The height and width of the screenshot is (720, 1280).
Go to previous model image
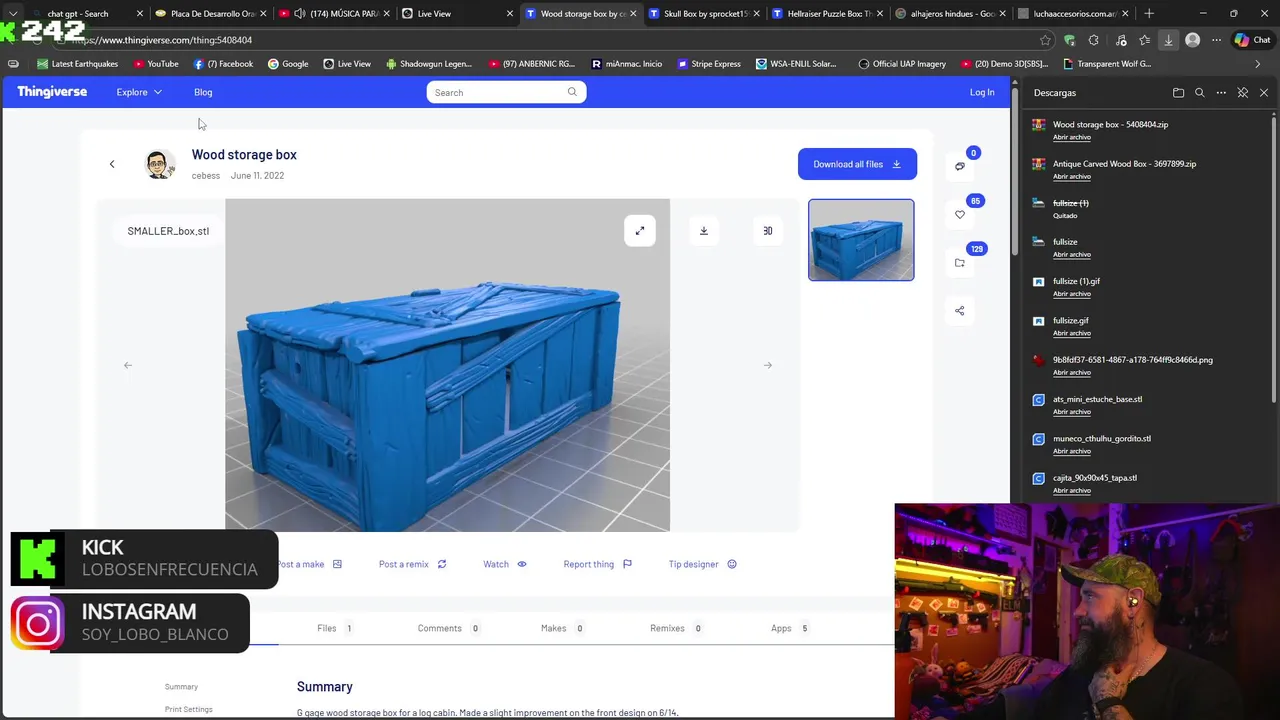coord(128,365)
